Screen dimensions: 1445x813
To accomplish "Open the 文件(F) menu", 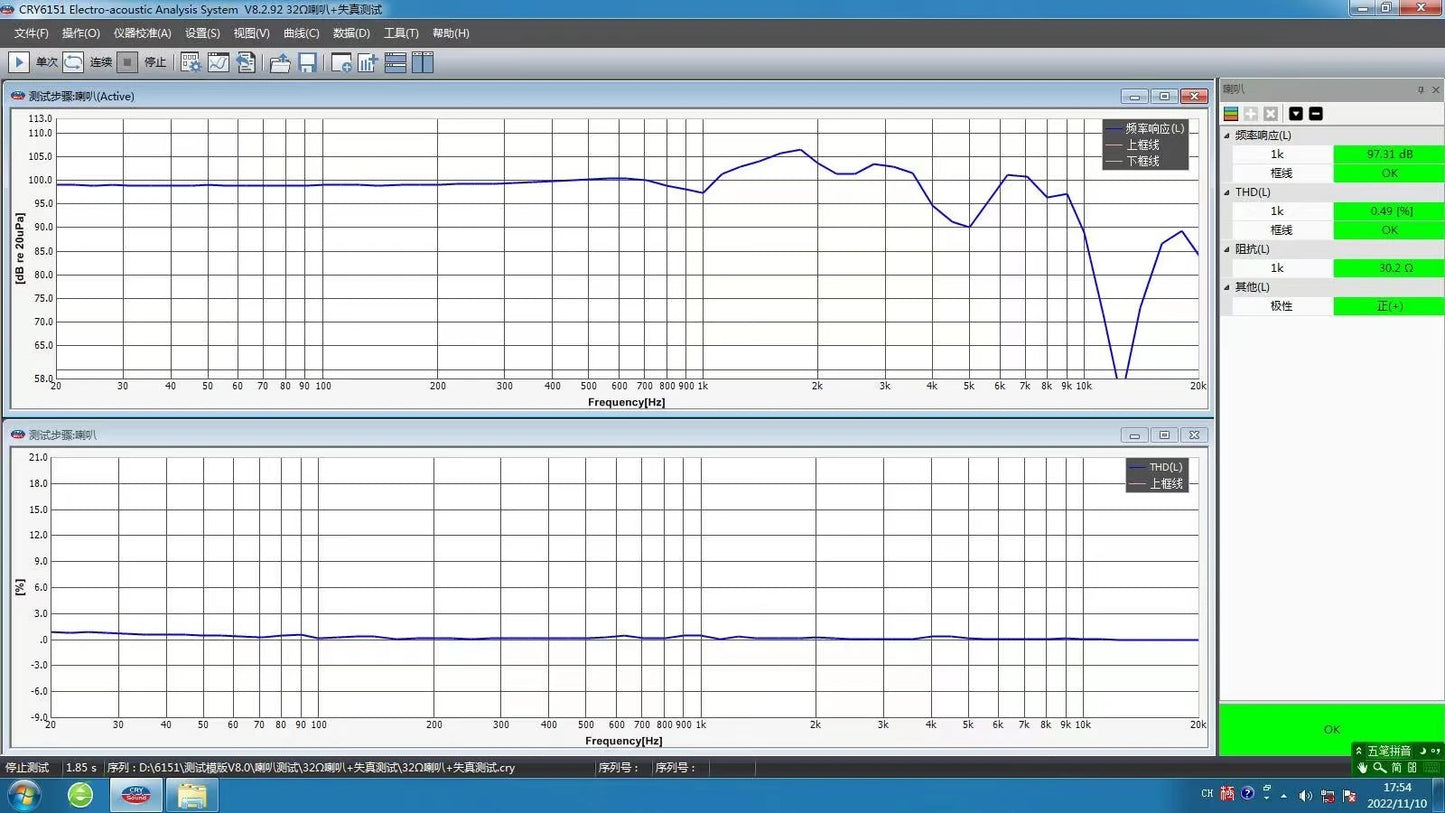I will click(31, 33).
